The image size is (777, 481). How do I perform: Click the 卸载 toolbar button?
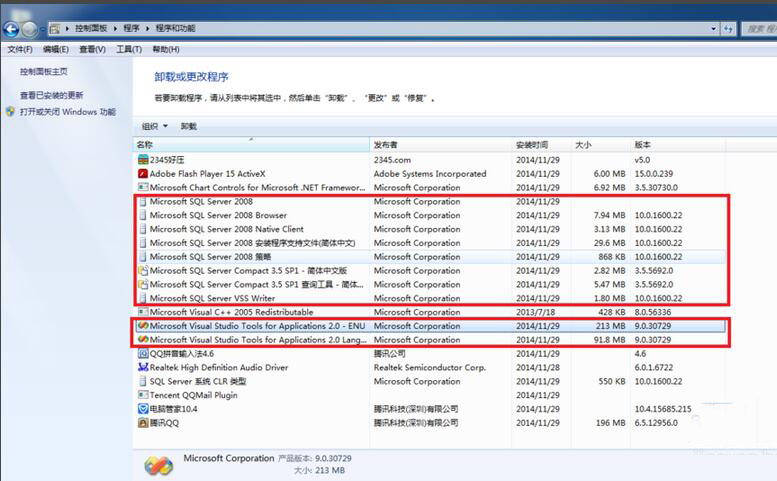[x=189, y=126]
